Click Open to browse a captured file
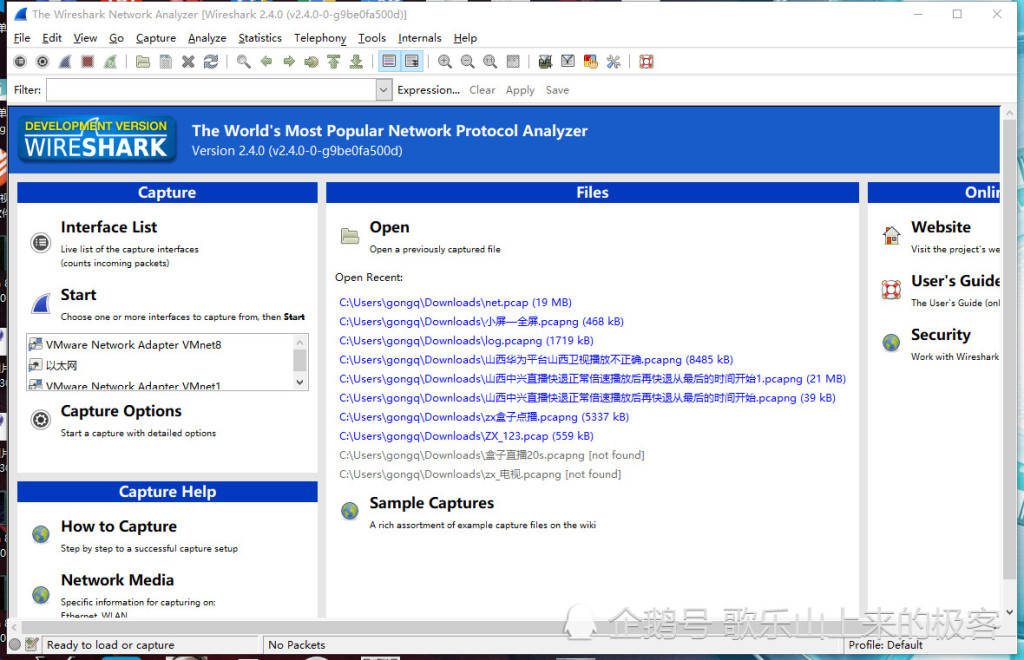Screen dimensions: 1024x660 [389, 227]
